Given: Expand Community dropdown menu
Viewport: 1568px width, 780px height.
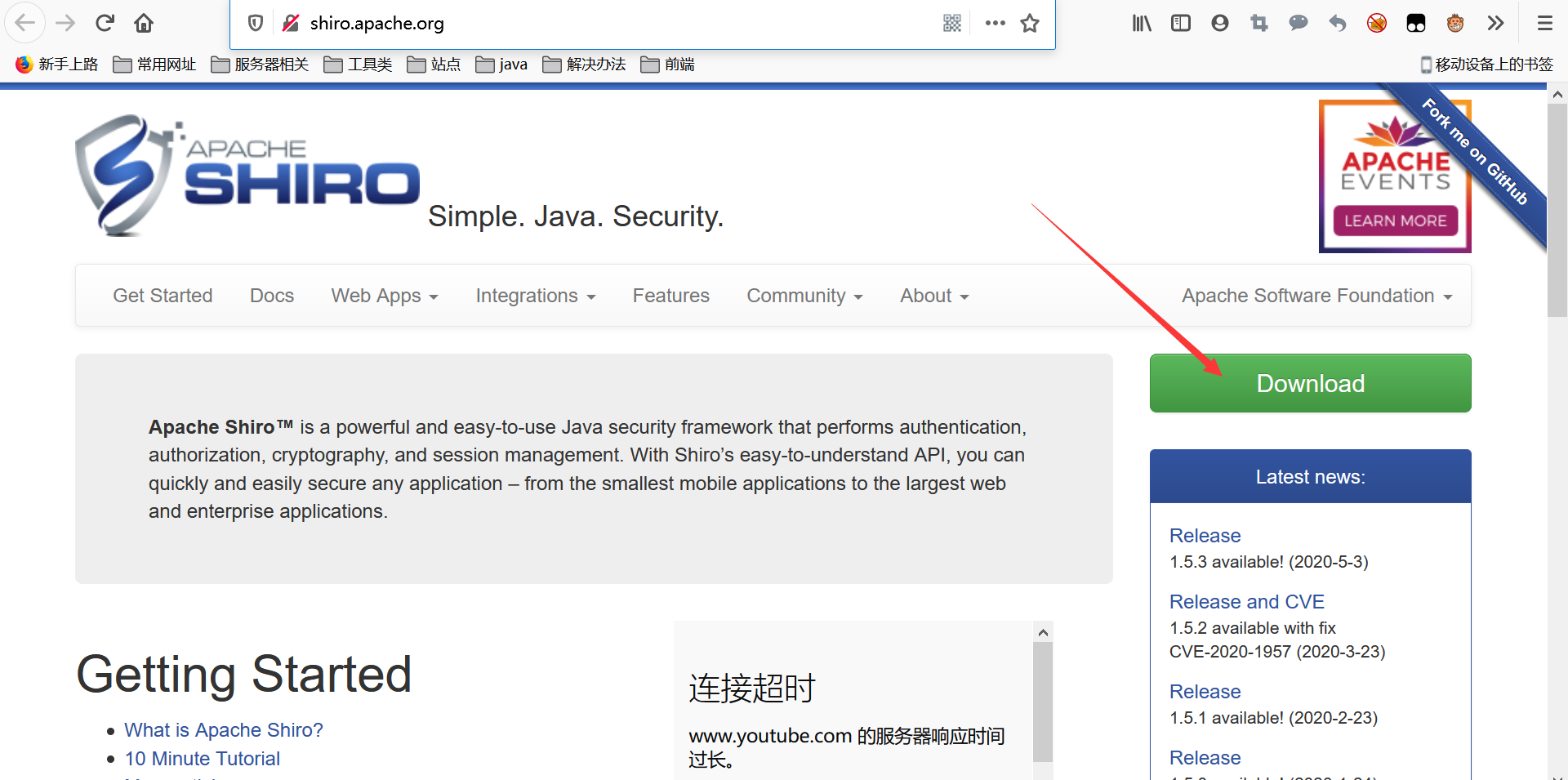Looking at the screenshot, I should pos(804,296).
